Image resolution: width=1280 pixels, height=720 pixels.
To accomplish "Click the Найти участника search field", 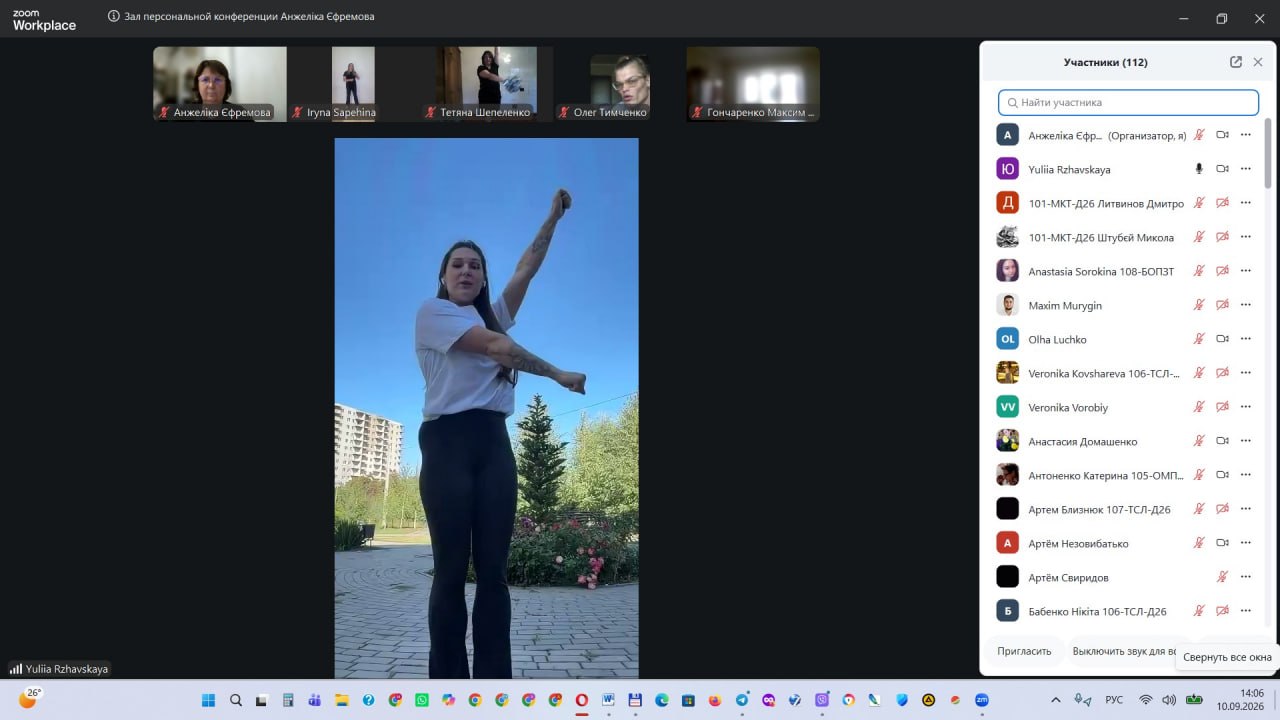I will coord(1128,102).
